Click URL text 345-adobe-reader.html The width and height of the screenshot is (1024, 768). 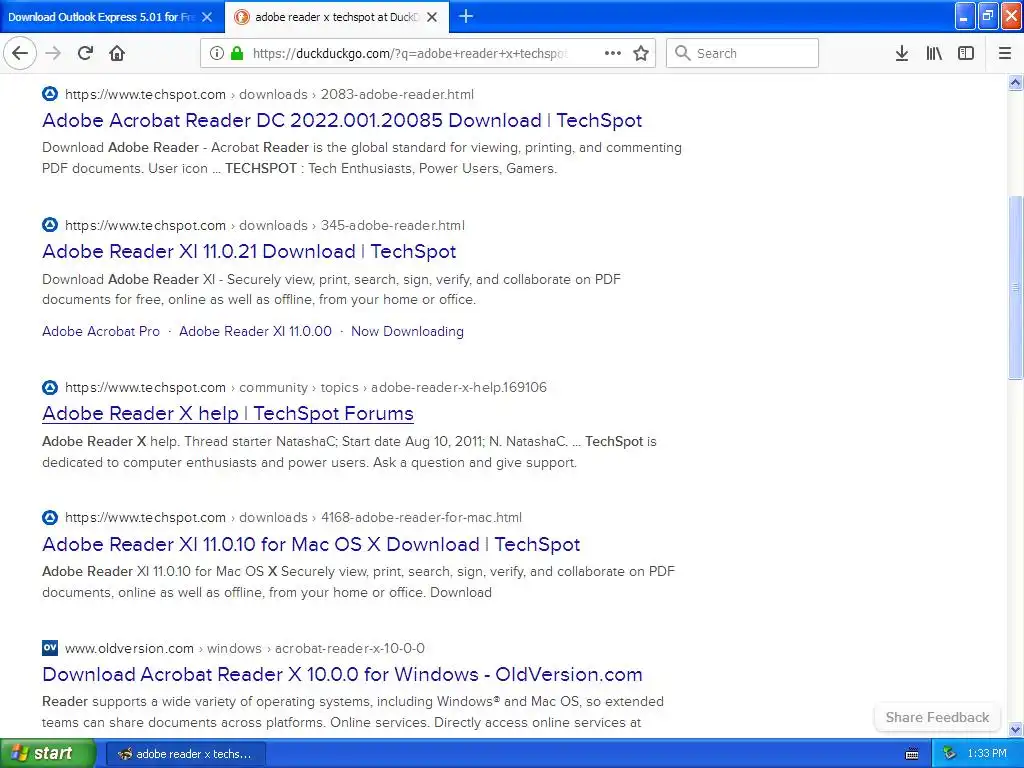pyautogui.click(x=392, y=225)
